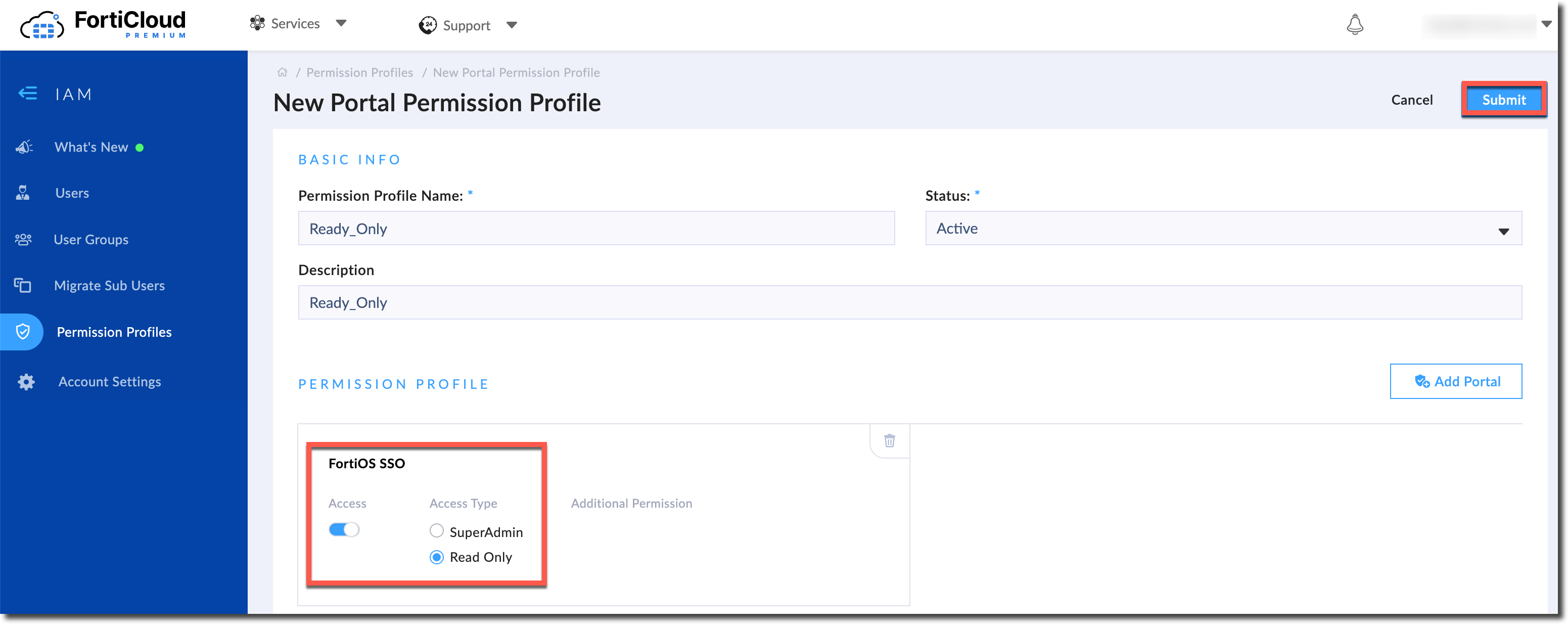The width and height of the screenshot is (1568, 624).
Task: Open Users in the IAM sidebar
Action: 72,193
